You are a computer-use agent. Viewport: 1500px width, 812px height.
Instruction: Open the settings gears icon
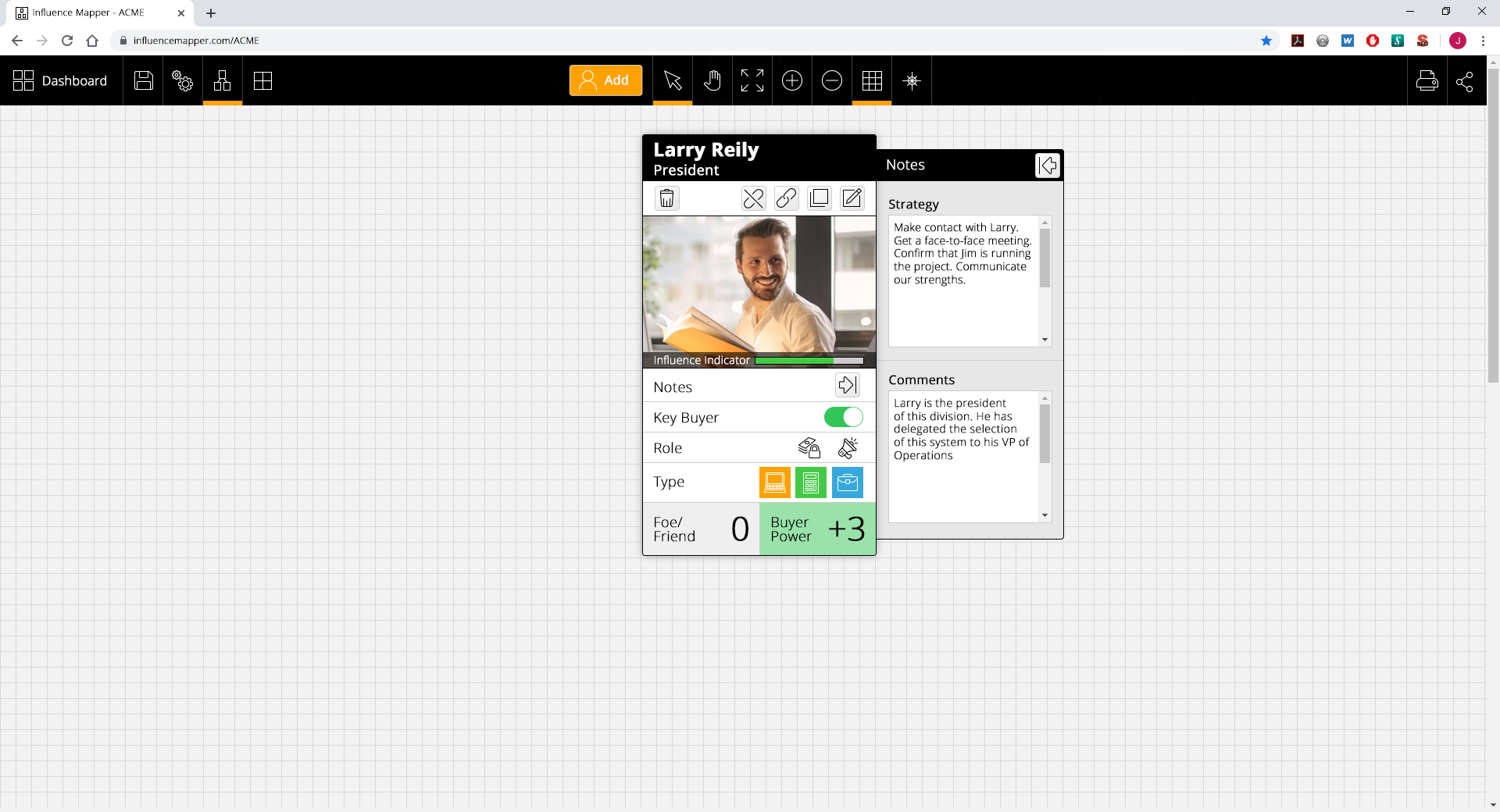[x=183, y=80]
